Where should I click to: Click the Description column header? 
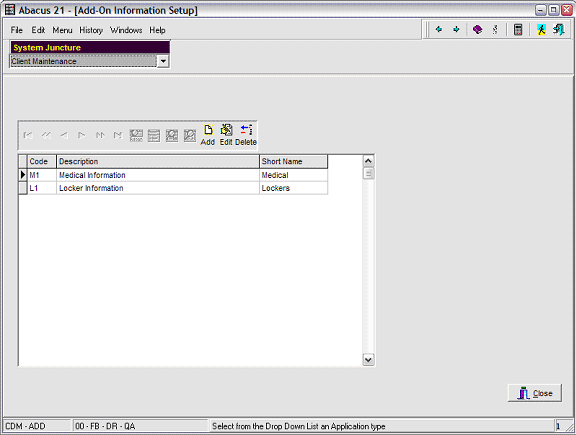coord(158,161)
